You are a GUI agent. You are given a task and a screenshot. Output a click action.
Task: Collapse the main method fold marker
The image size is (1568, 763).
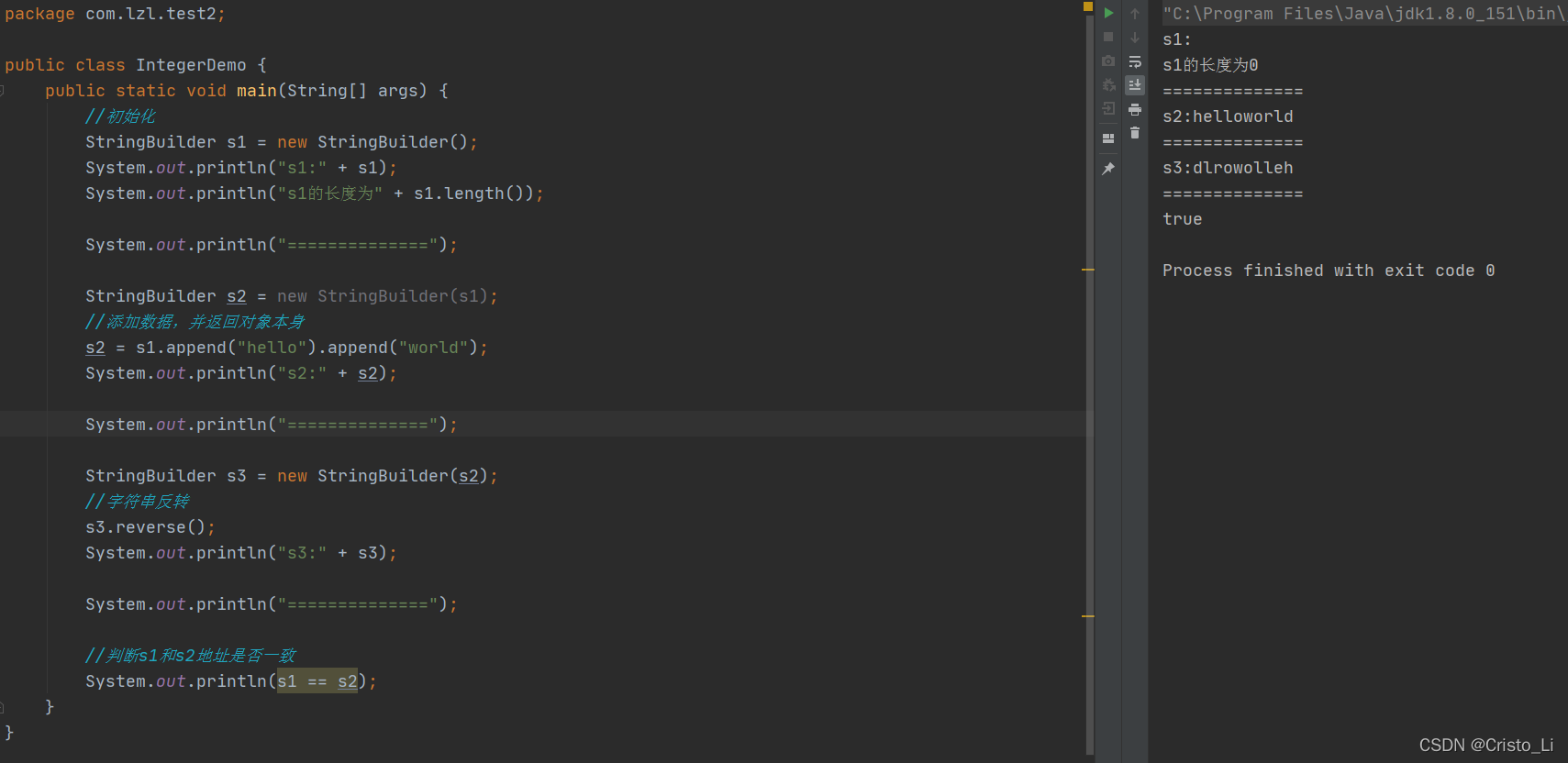point(2,91)
